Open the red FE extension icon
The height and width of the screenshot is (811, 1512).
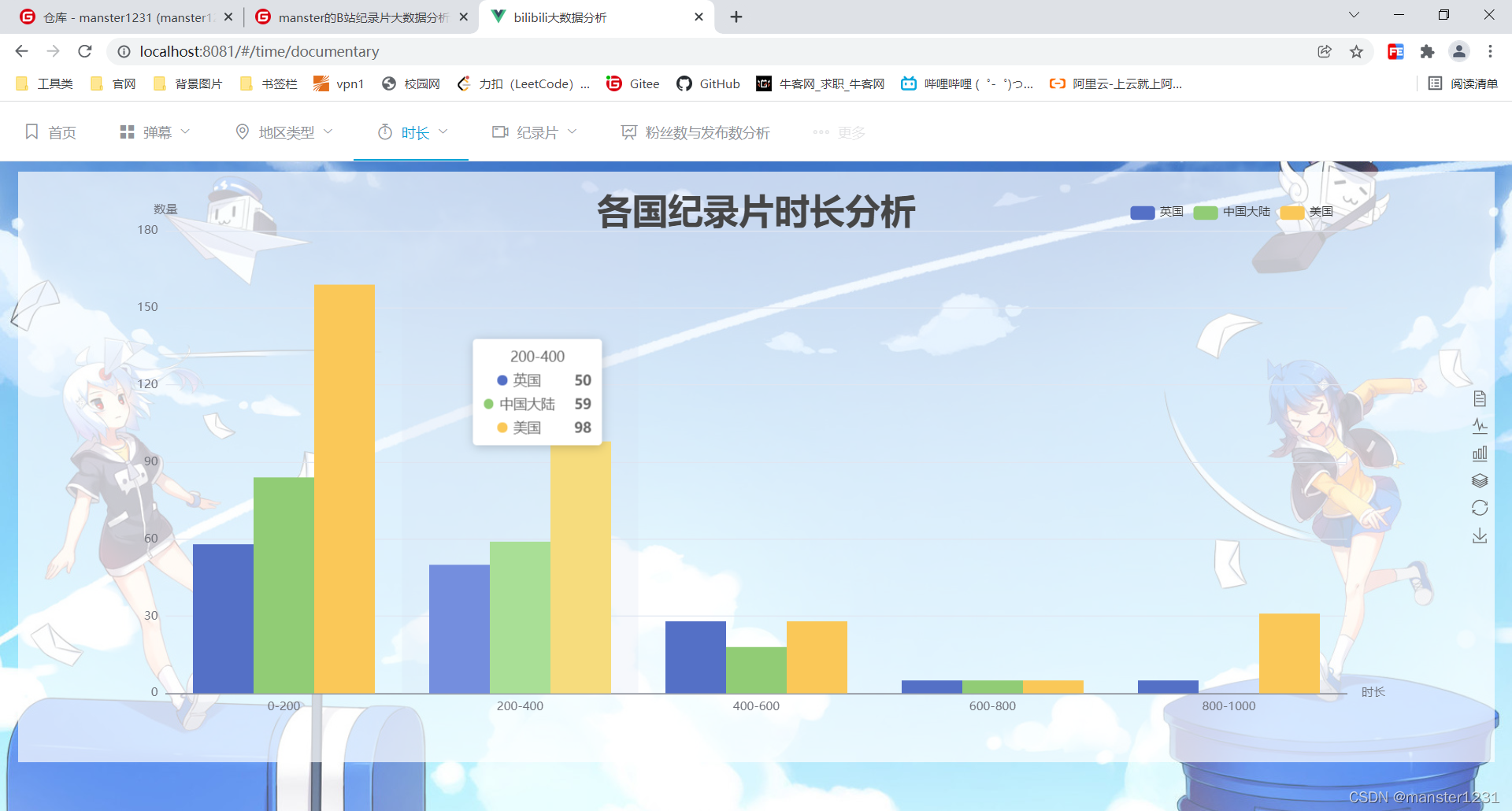1395,51
